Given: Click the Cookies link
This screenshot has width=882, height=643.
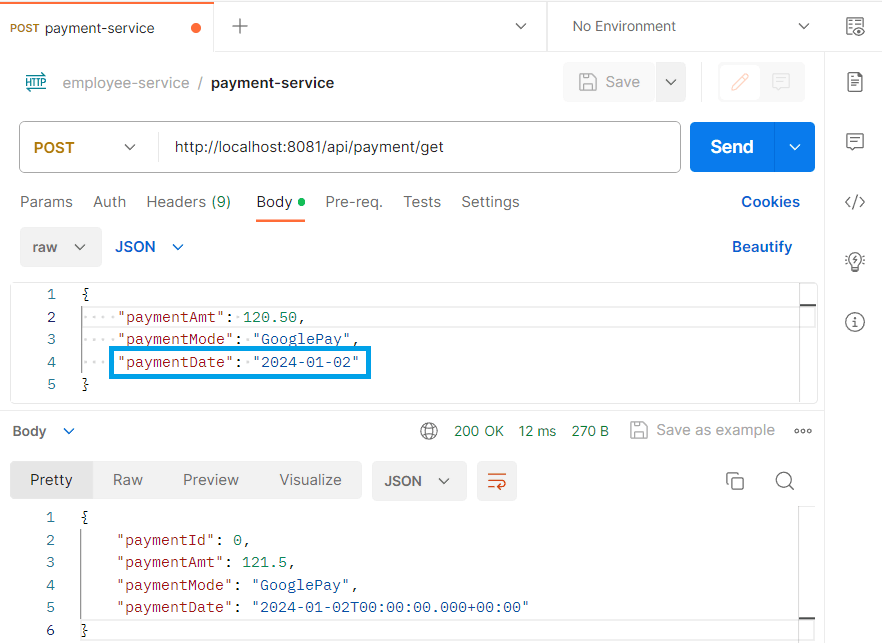Looking at the screenshot, I should click(x=770, y=202).
